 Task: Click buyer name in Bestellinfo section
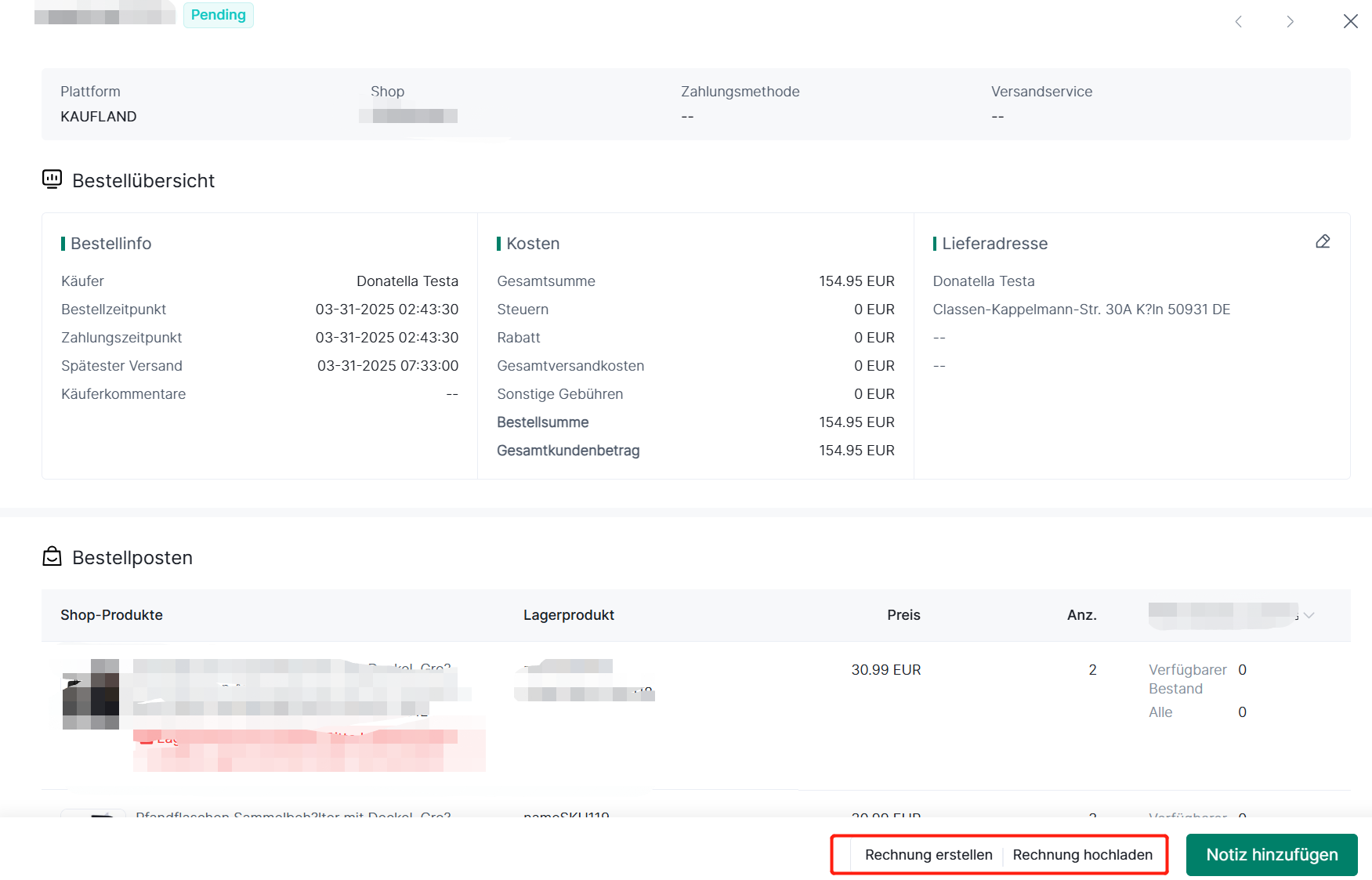pos(407,281)
